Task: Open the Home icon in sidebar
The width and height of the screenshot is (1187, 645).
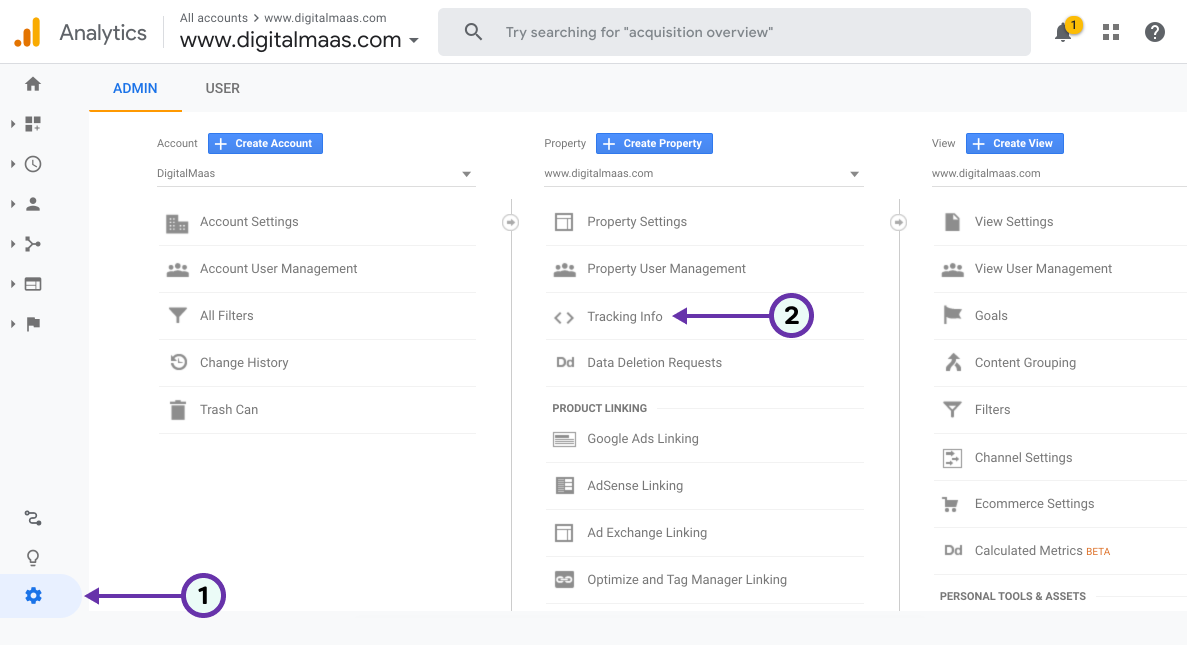Action: [x=33, y=84]
